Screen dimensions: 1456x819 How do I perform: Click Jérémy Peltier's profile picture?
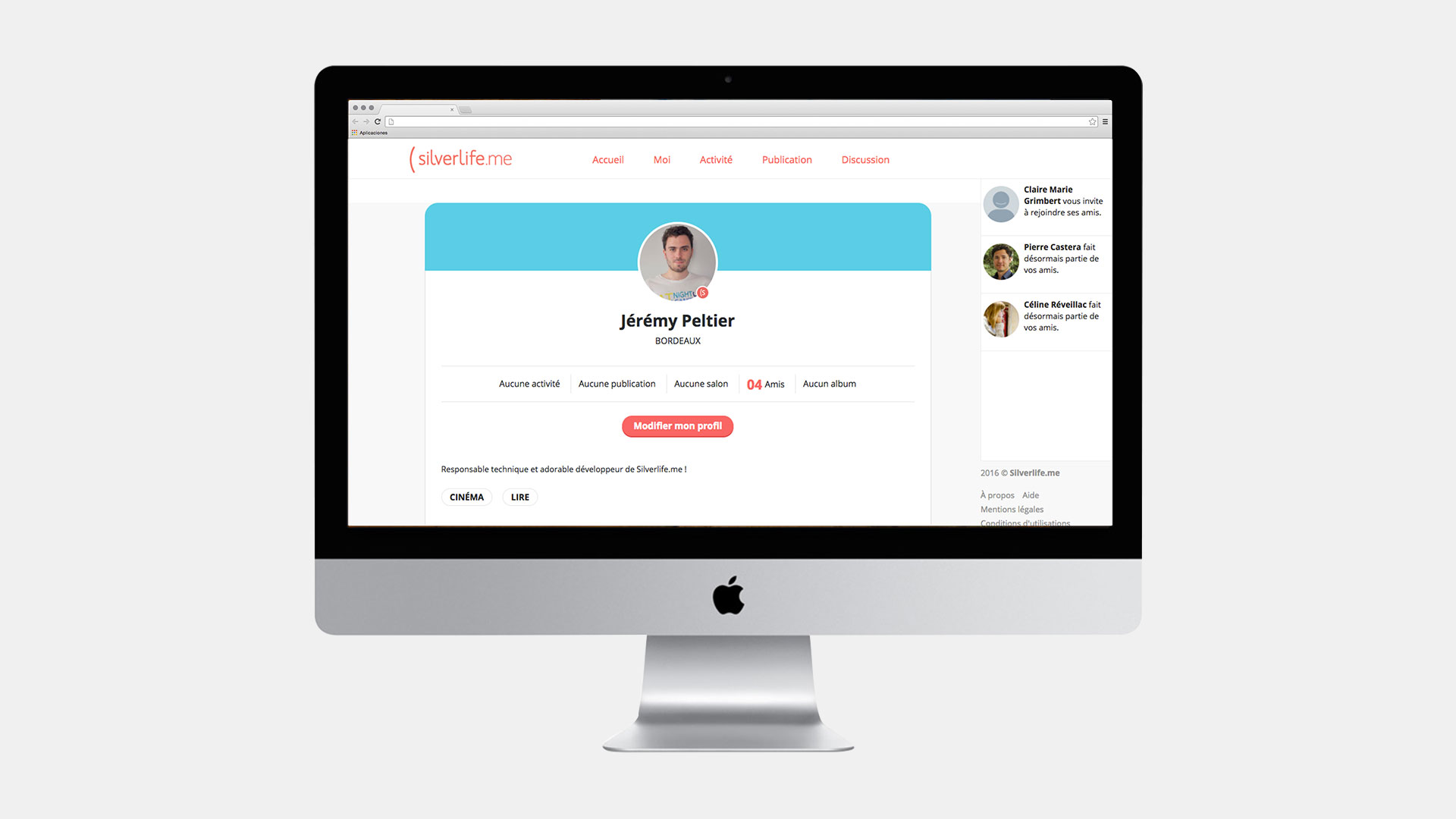click(679, 262)
